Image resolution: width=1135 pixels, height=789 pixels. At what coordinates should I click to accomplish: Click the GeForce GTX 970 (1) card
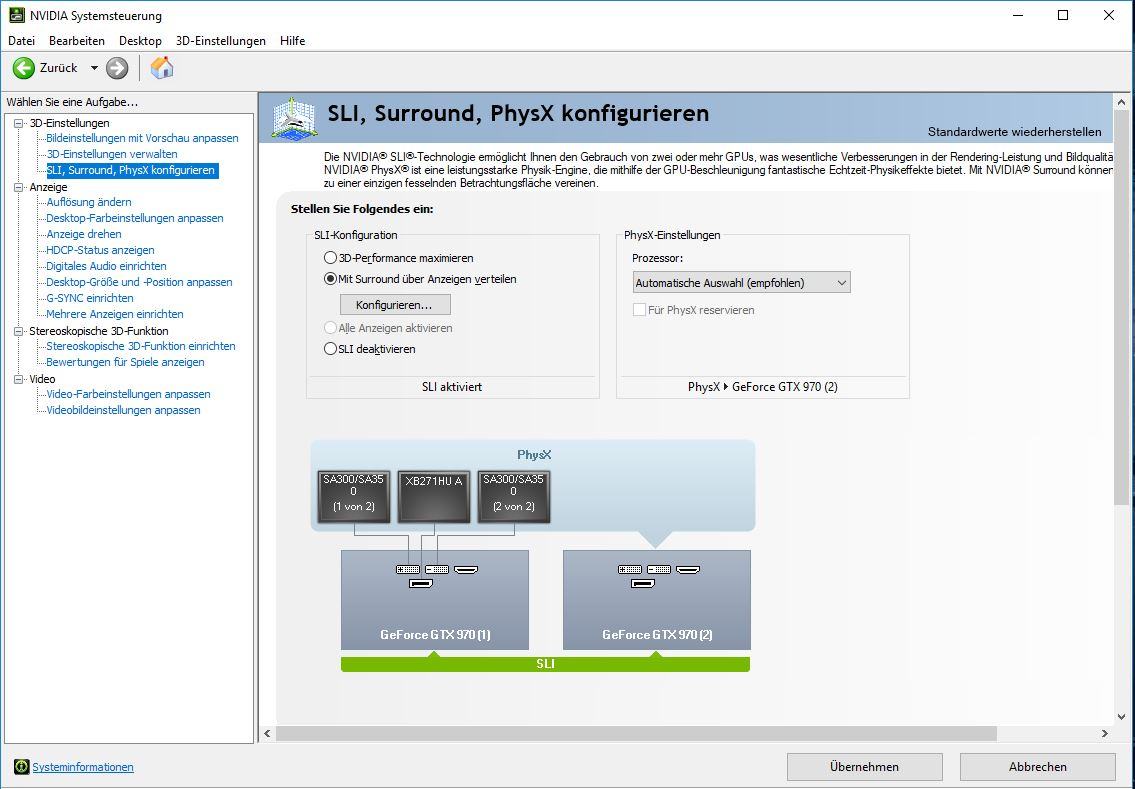click(435, 600)
